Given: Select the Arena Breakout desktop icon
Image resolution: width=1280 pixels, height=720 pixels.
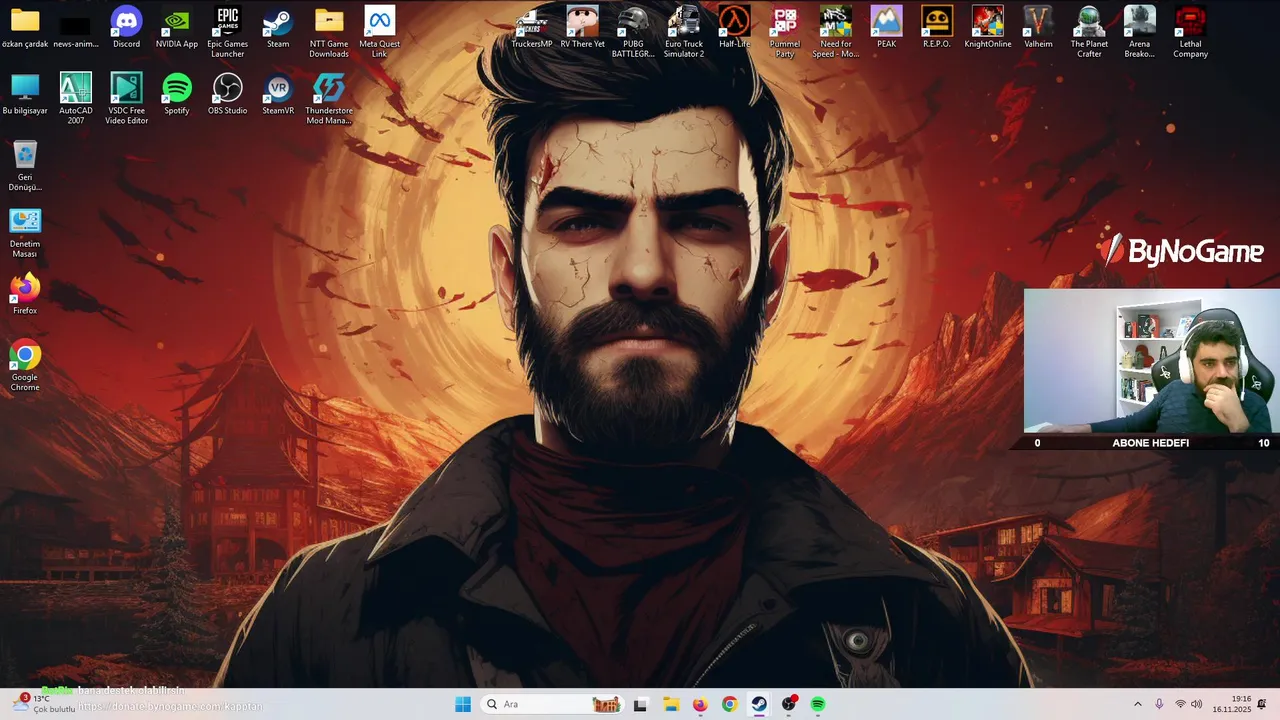Looking at the screenshot, I should (1140, 32).
